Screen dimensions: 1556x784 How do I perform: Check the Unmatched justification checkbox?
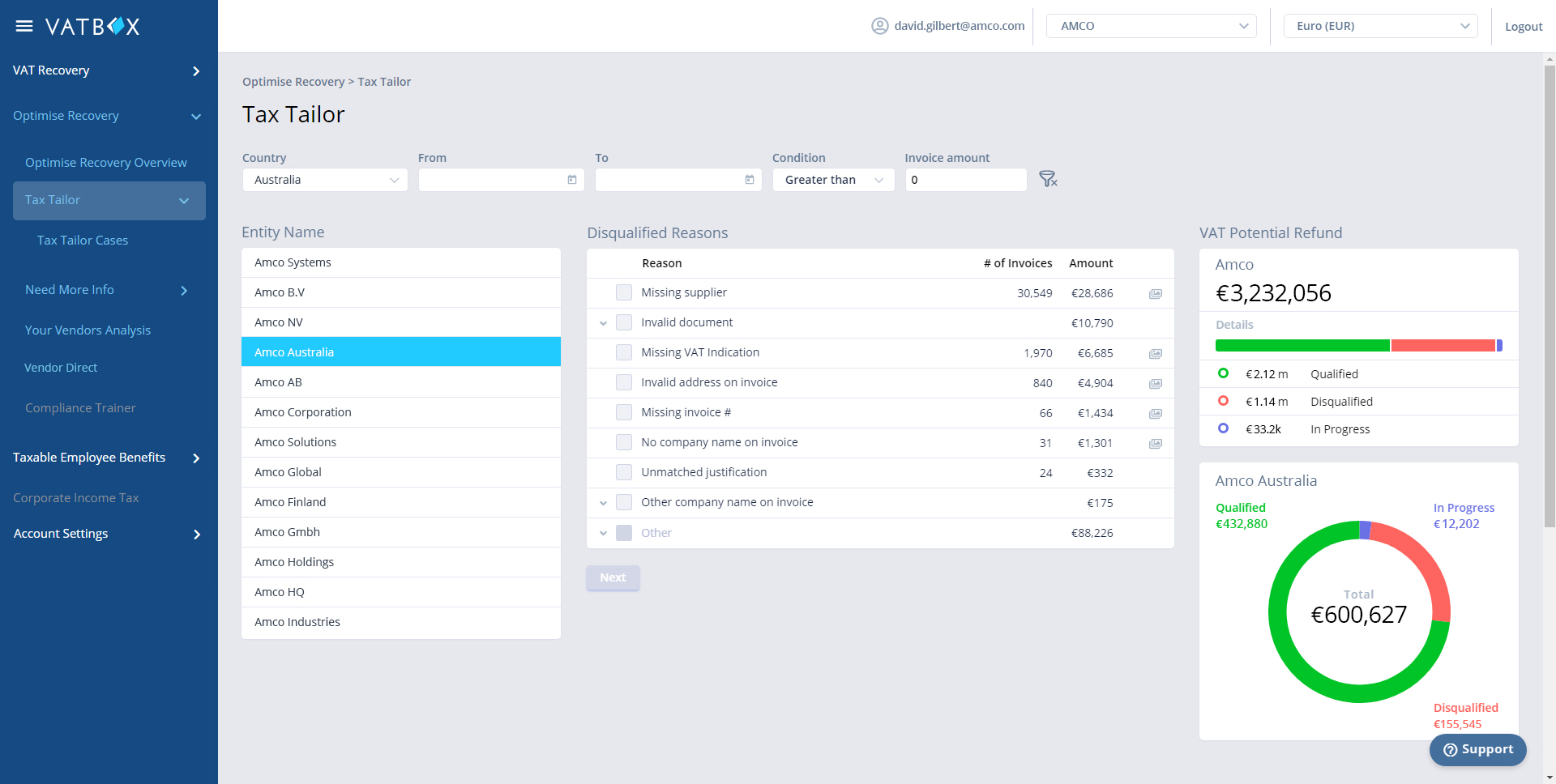coord(624,472)
